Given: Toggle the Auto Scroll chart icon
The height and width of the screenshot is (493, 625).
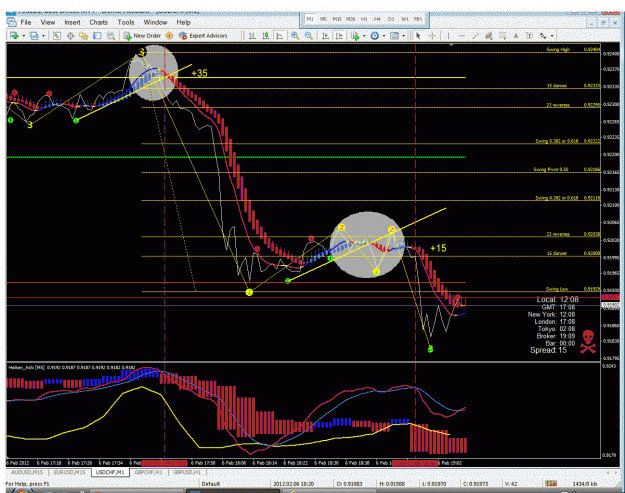Looking at the screenshot, I should click(325, 36).
